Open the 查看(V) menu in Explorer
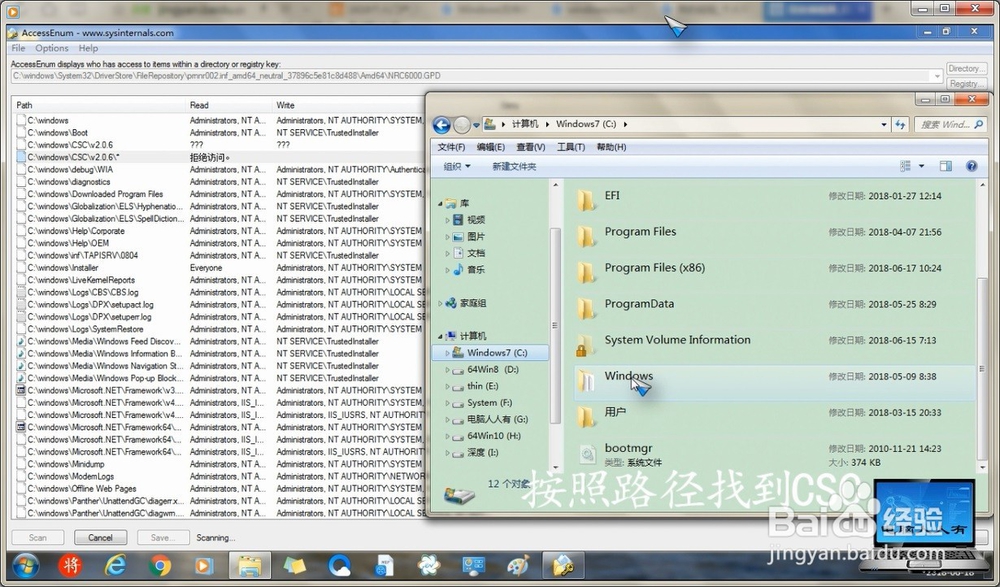The image size is (1000, 587). [531, 147]
